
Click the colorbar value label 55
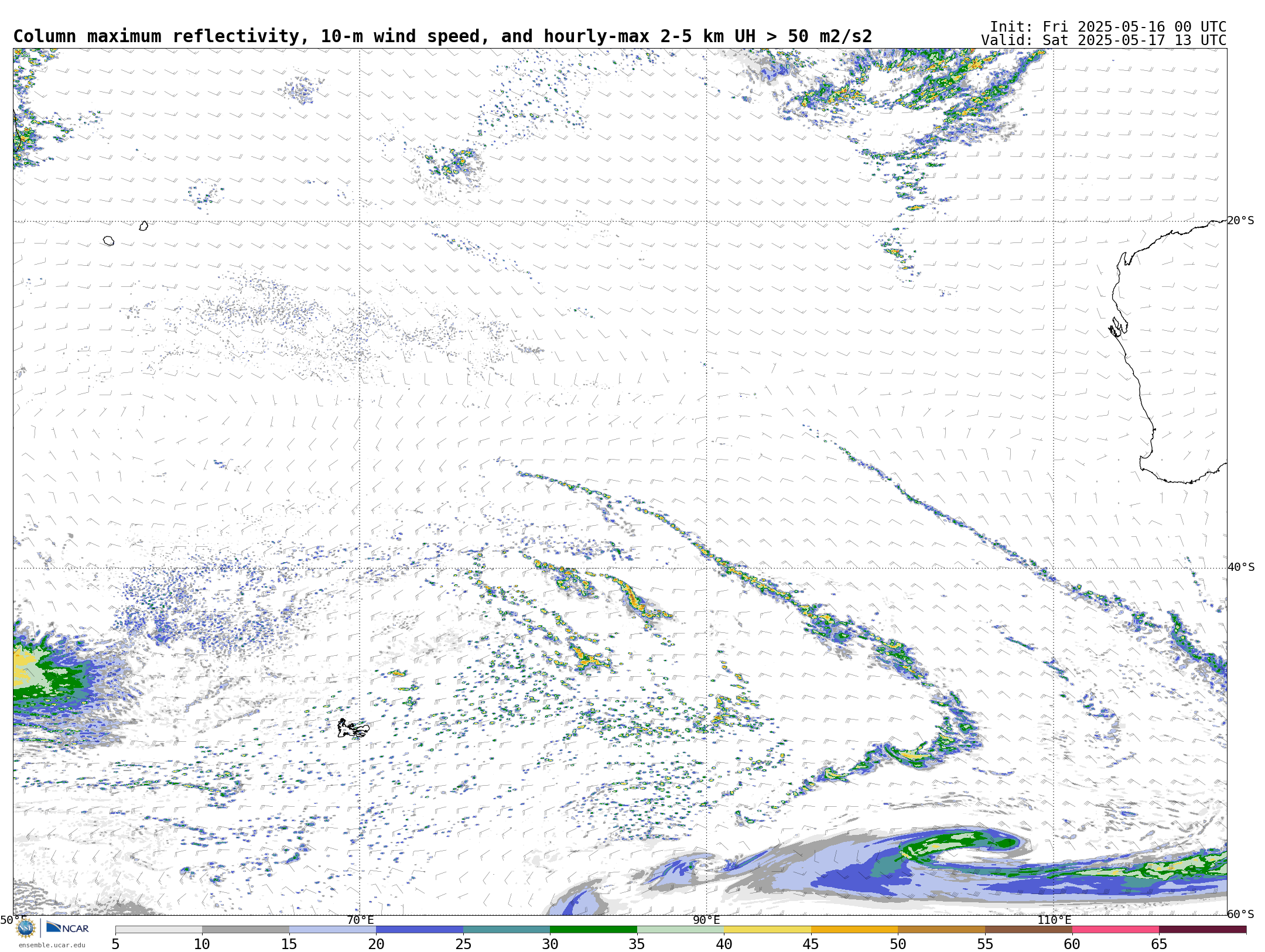pos(985,944)
